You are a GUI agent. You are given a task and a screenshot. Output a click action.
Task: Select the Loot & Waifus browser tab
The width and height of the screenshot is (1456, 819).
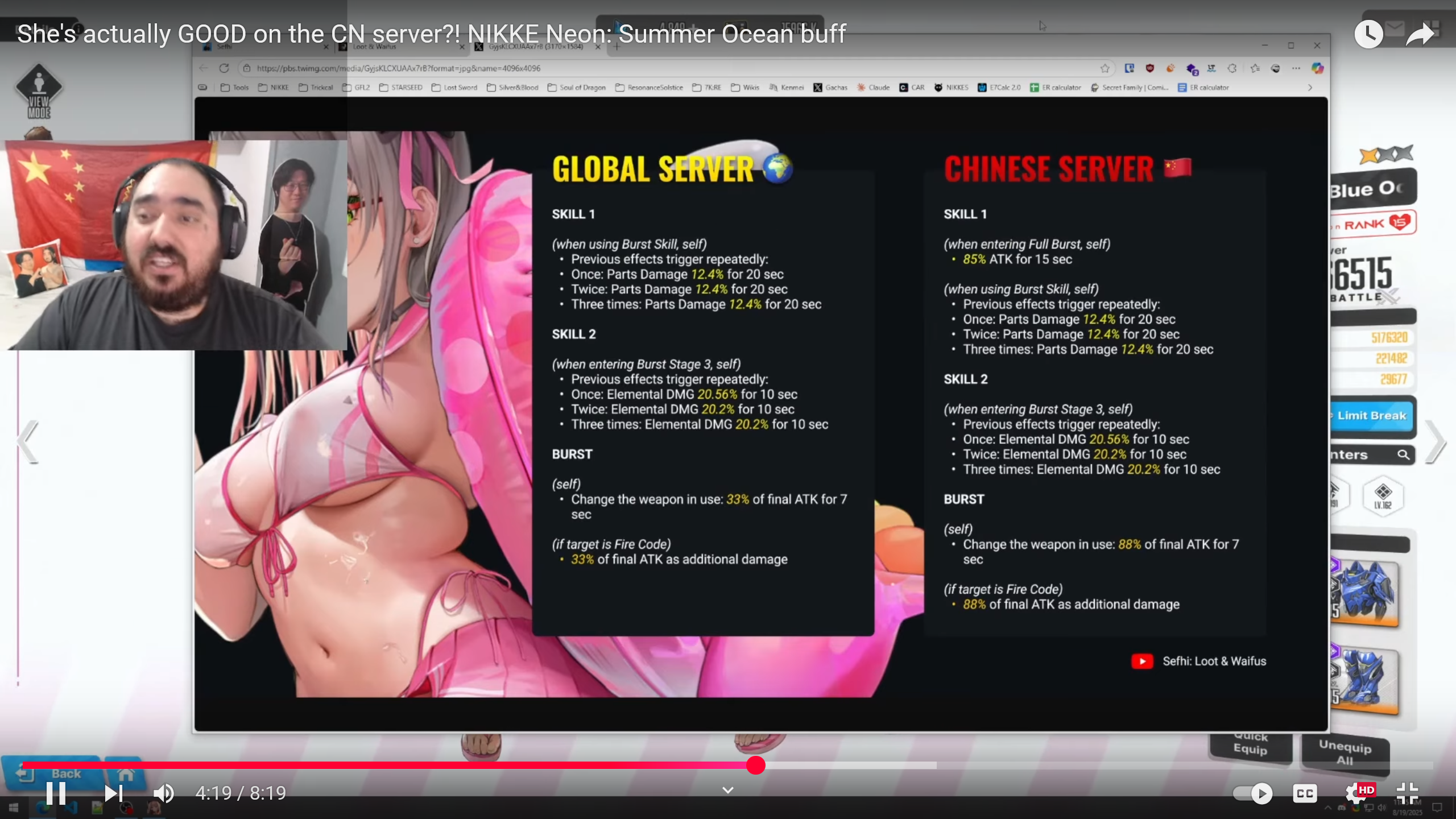374,47
